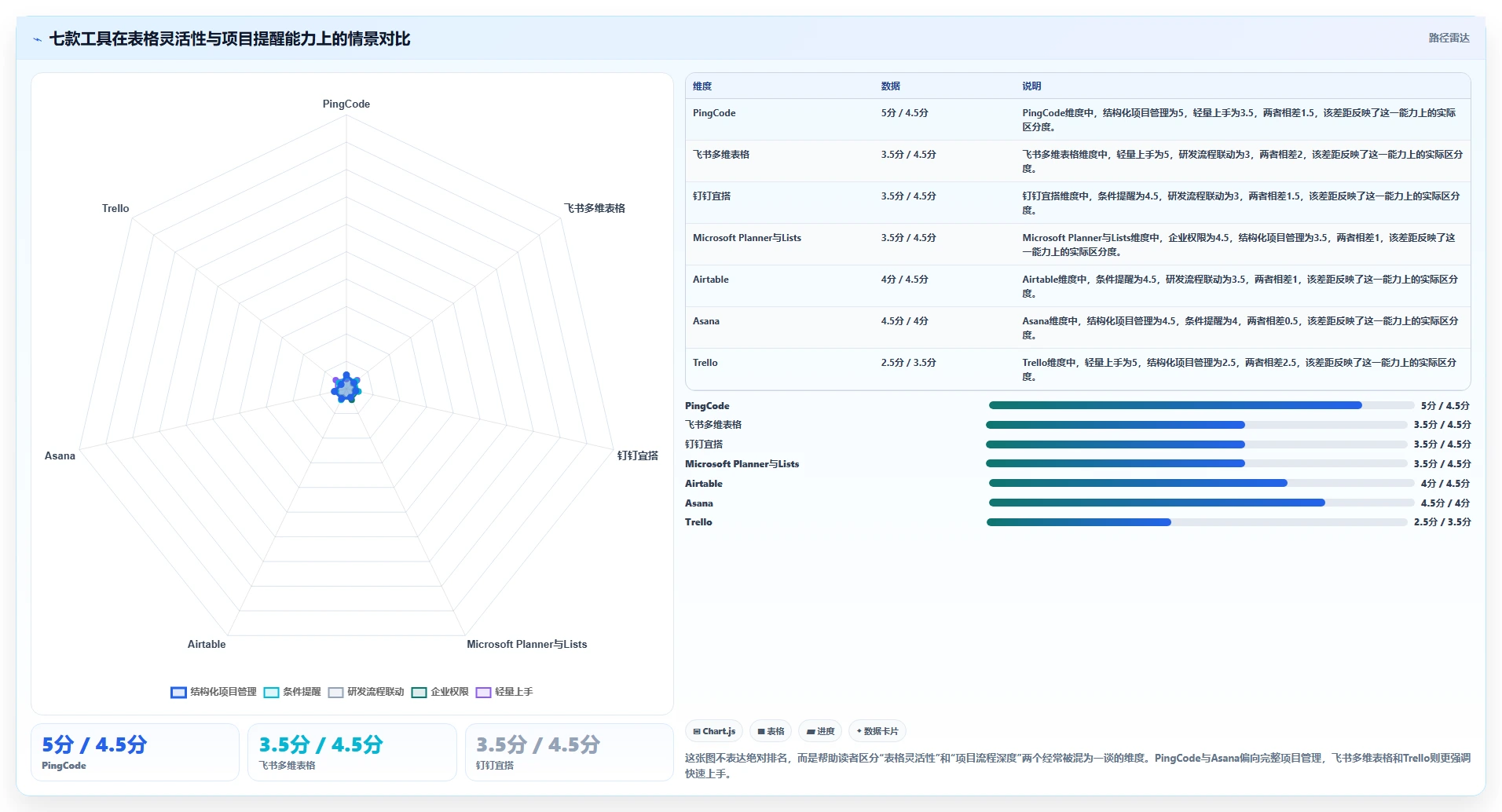
Task: Toggle the 研发流程联动 legend swatch
Action: tap(335, 692)
